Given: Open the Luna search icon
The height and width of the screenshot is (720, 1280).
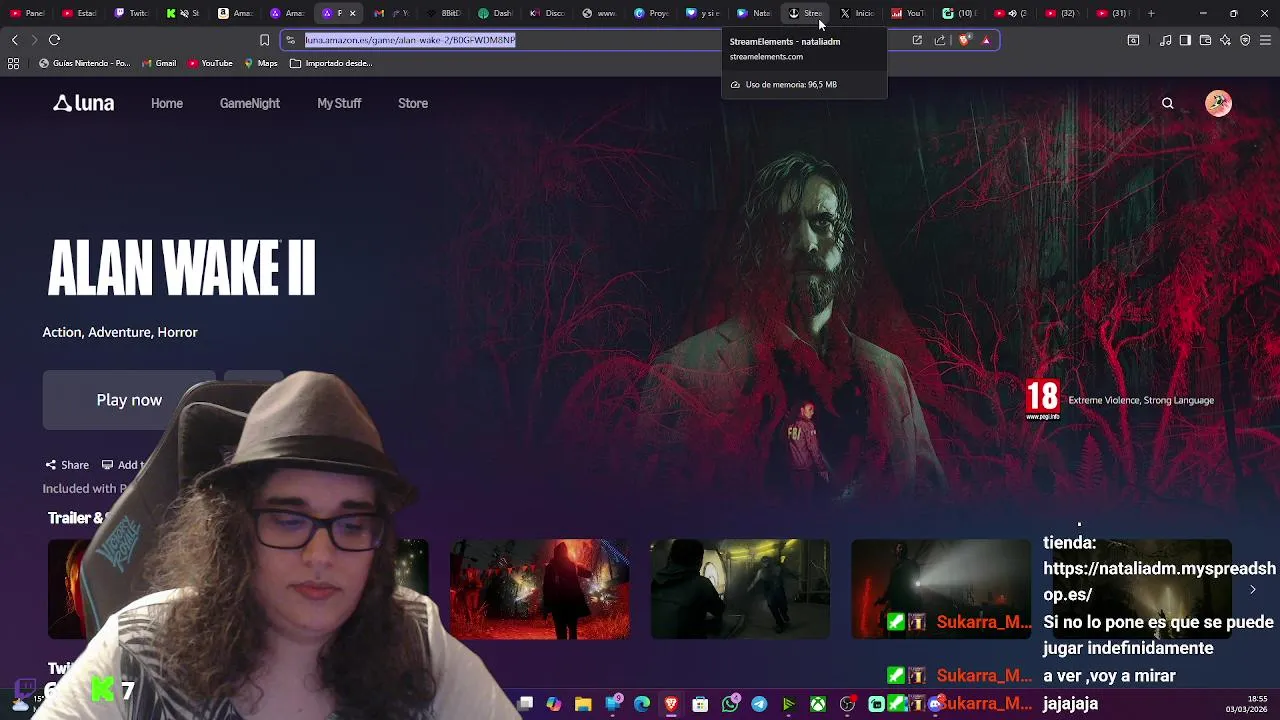Looking at the screenshot, I should (1167, 103).
